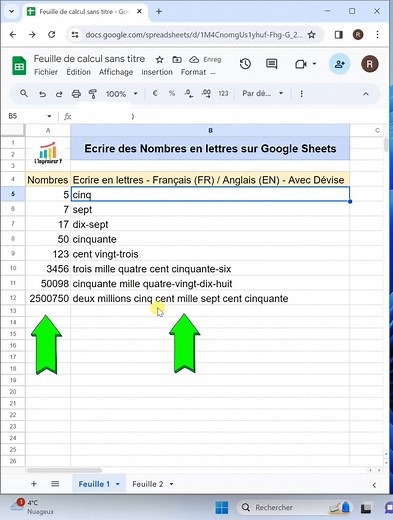Open the Format menu
The image size is (393, 520).
pos(193,72)
